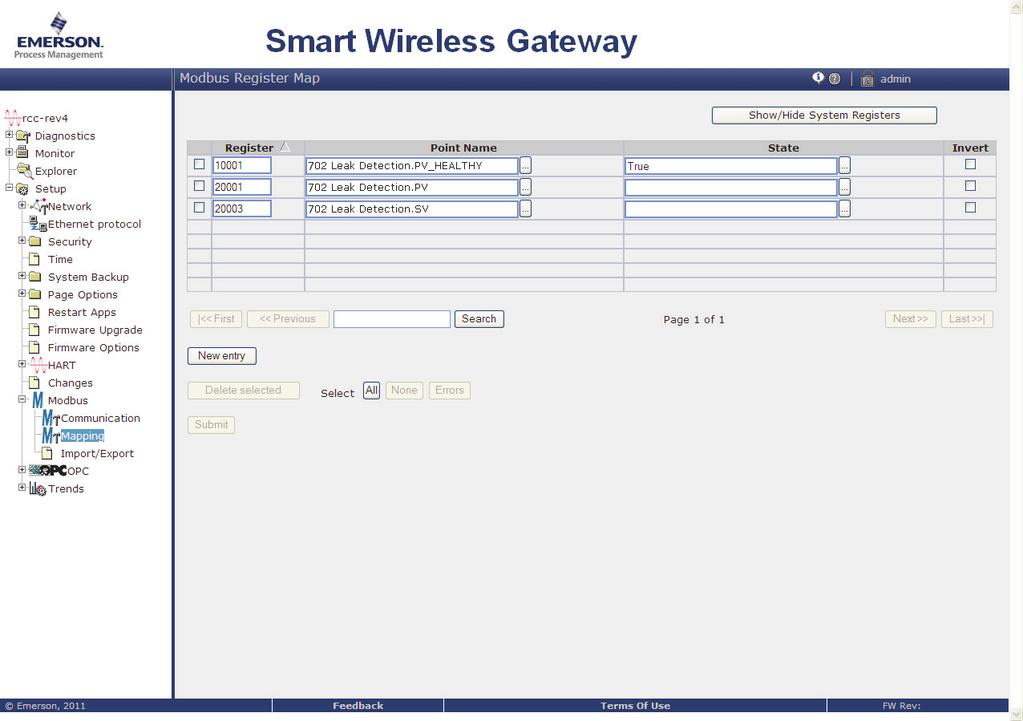Click the Changes page icon
The width and height of the screenshot is (1023, 721).
(35, 382)
